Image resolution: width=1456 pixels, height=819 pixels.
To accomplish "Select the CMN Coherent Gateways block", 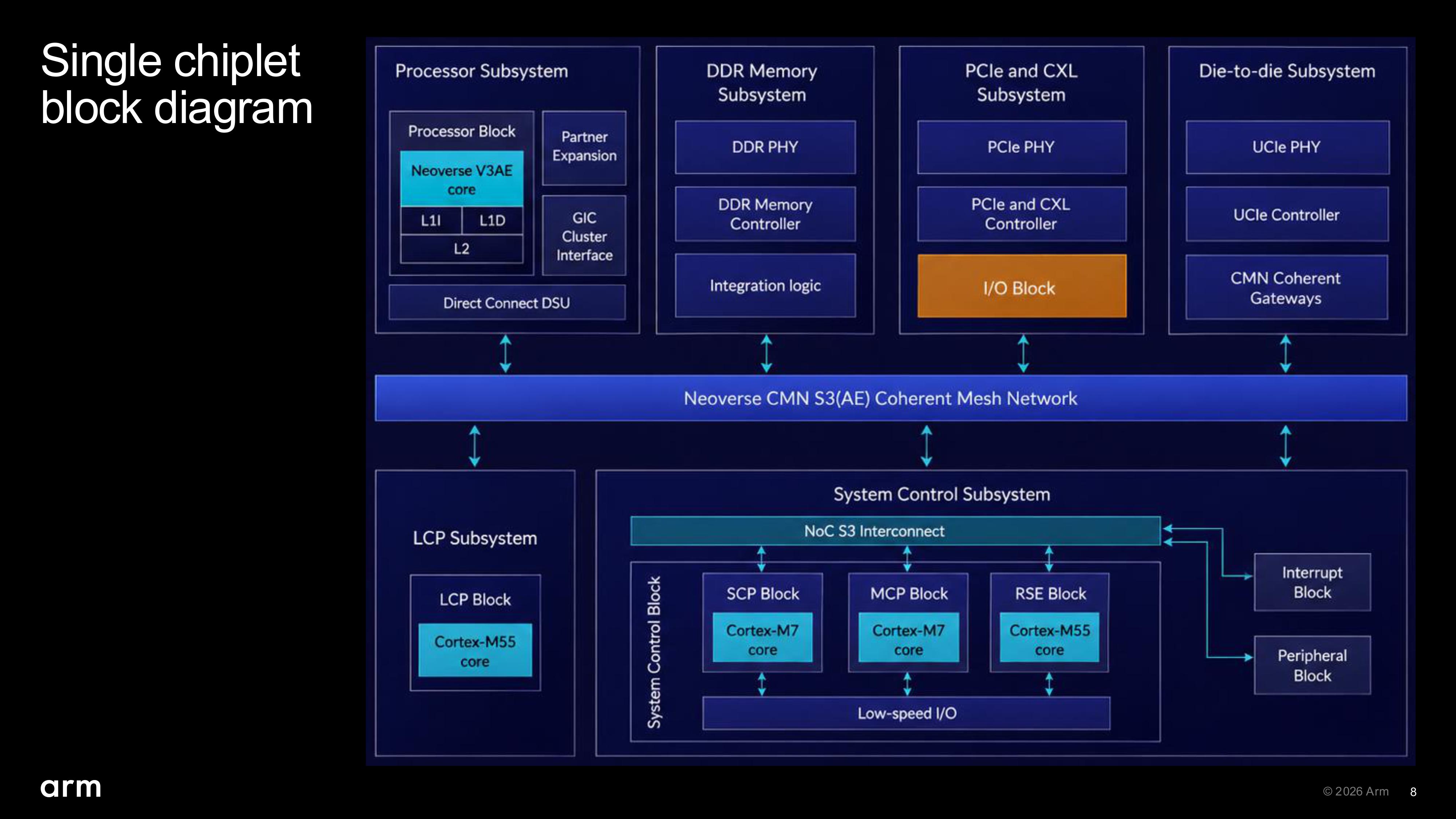I will coord(1286,287).
